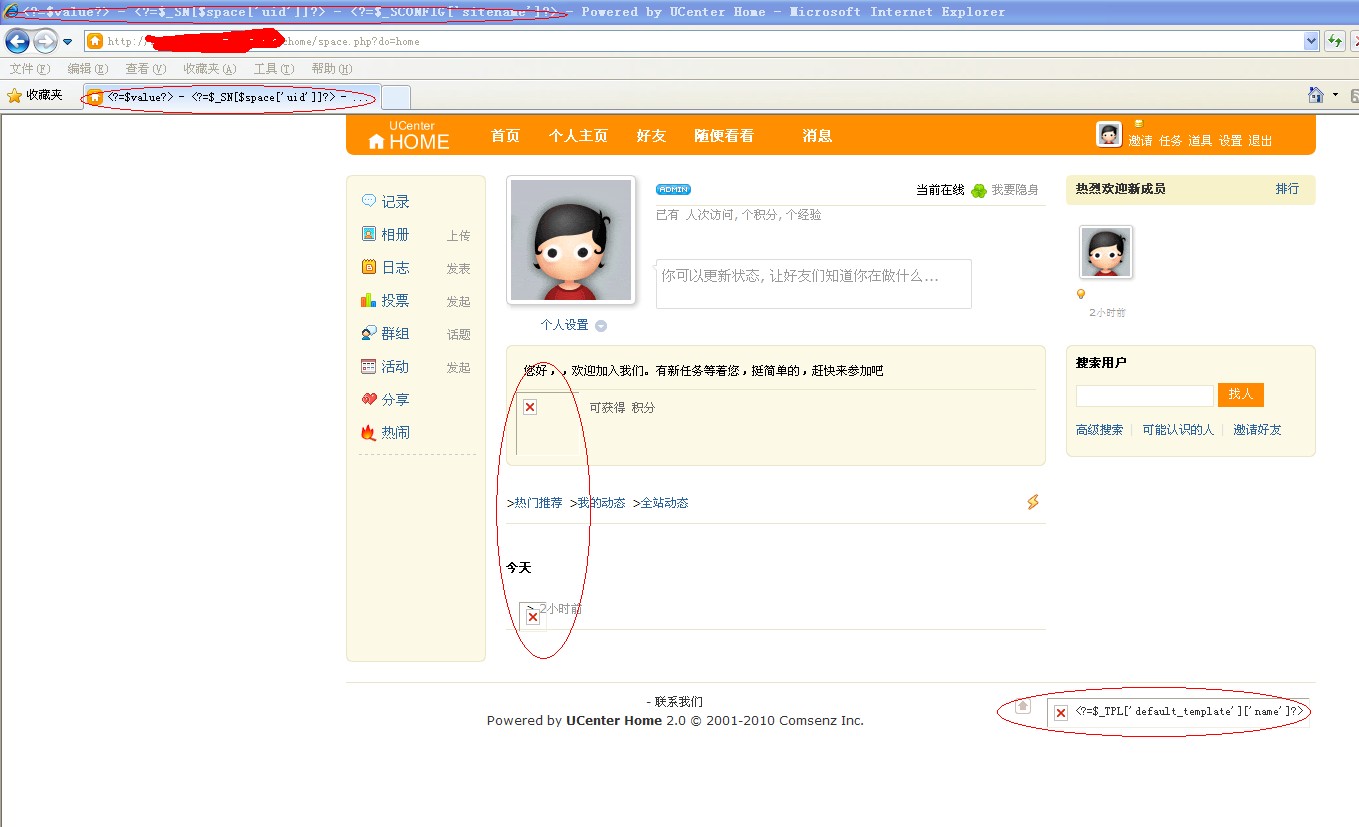Open the 编辑(E) menu
The width and height of the screenshot is (1359, 827).
[87, 69]
